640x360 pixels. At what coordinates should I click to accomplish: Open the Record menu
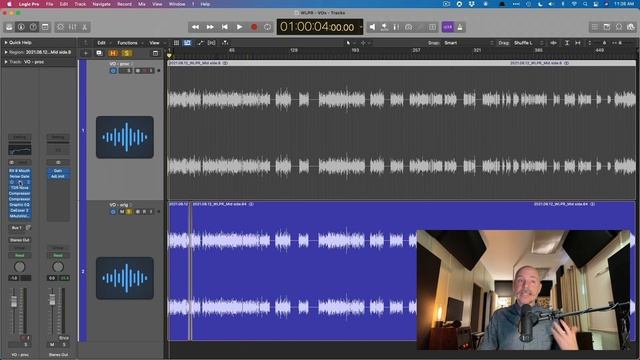(x=124, y=4)
